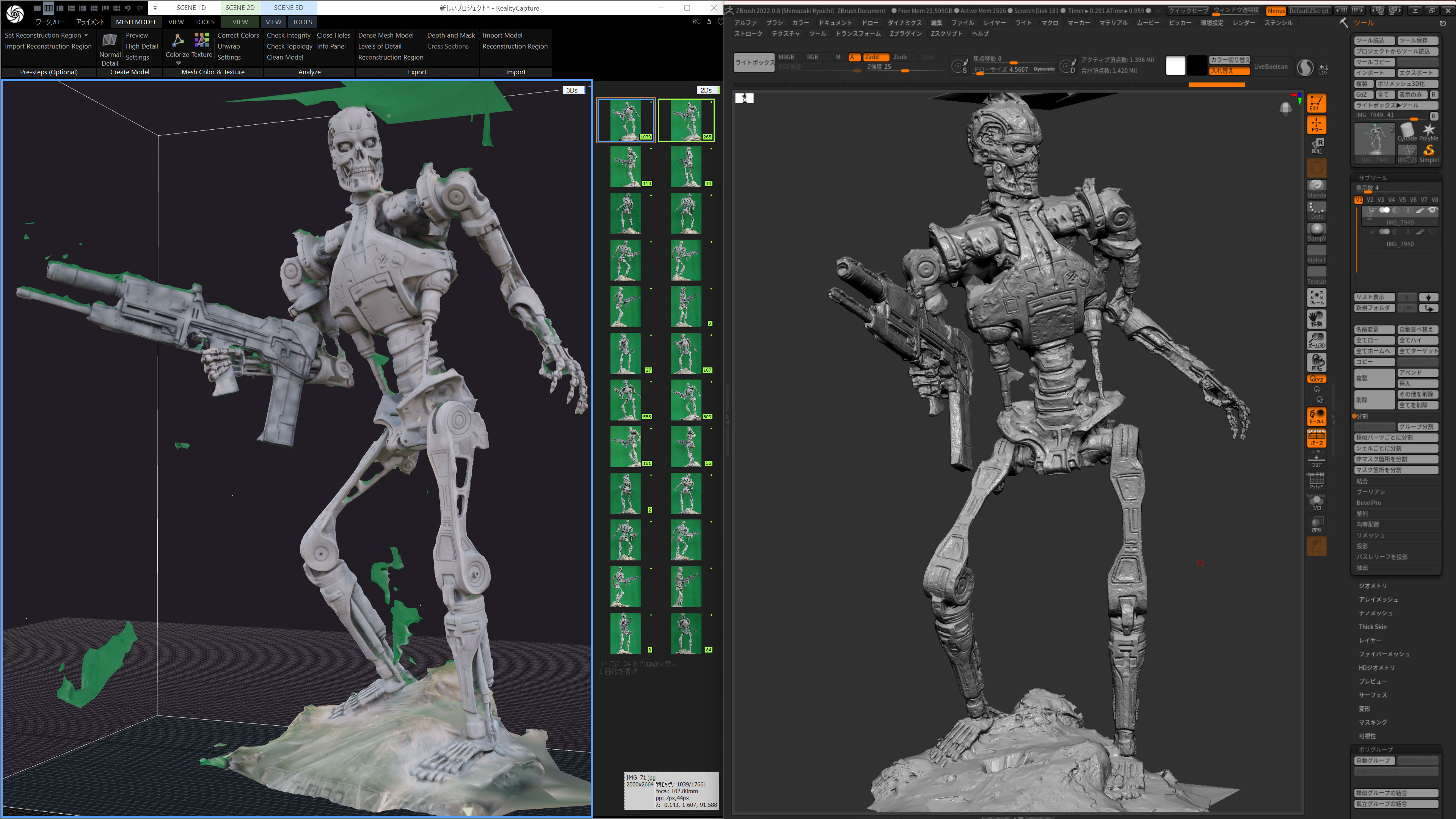The width and height of the screenshot is (1456, 819).
Task: Open the Standard brush selector in ZBrush
Action: tap(1316, 189)
